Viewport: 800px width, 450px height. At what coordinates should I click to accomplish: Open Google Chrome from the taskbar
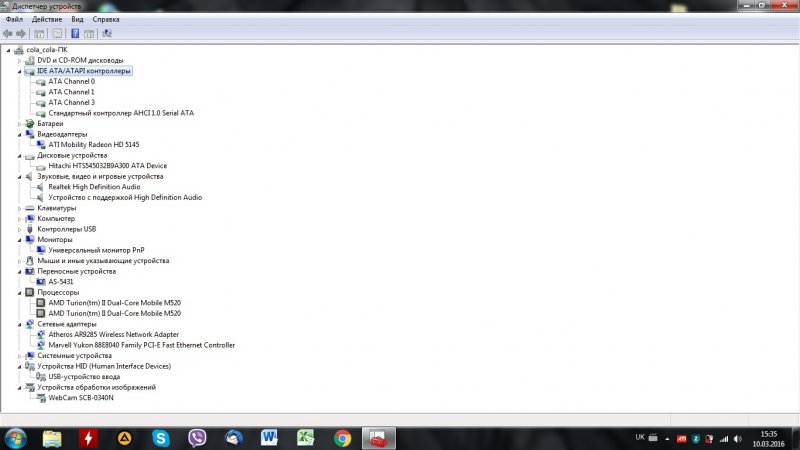click(342, 437)
